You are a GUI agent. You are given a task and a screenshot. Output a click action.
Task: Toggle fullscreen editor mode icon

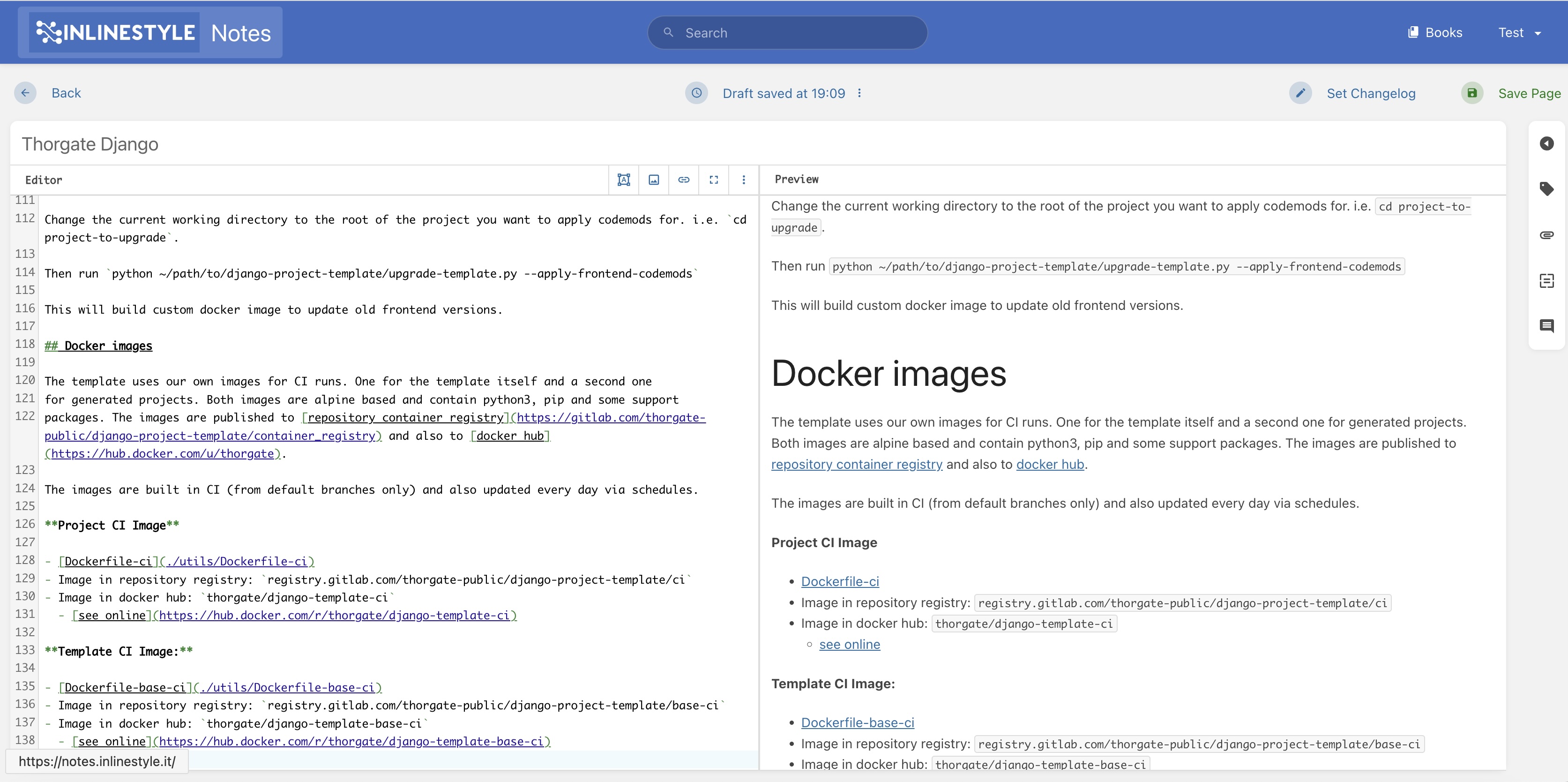[713, 180]
